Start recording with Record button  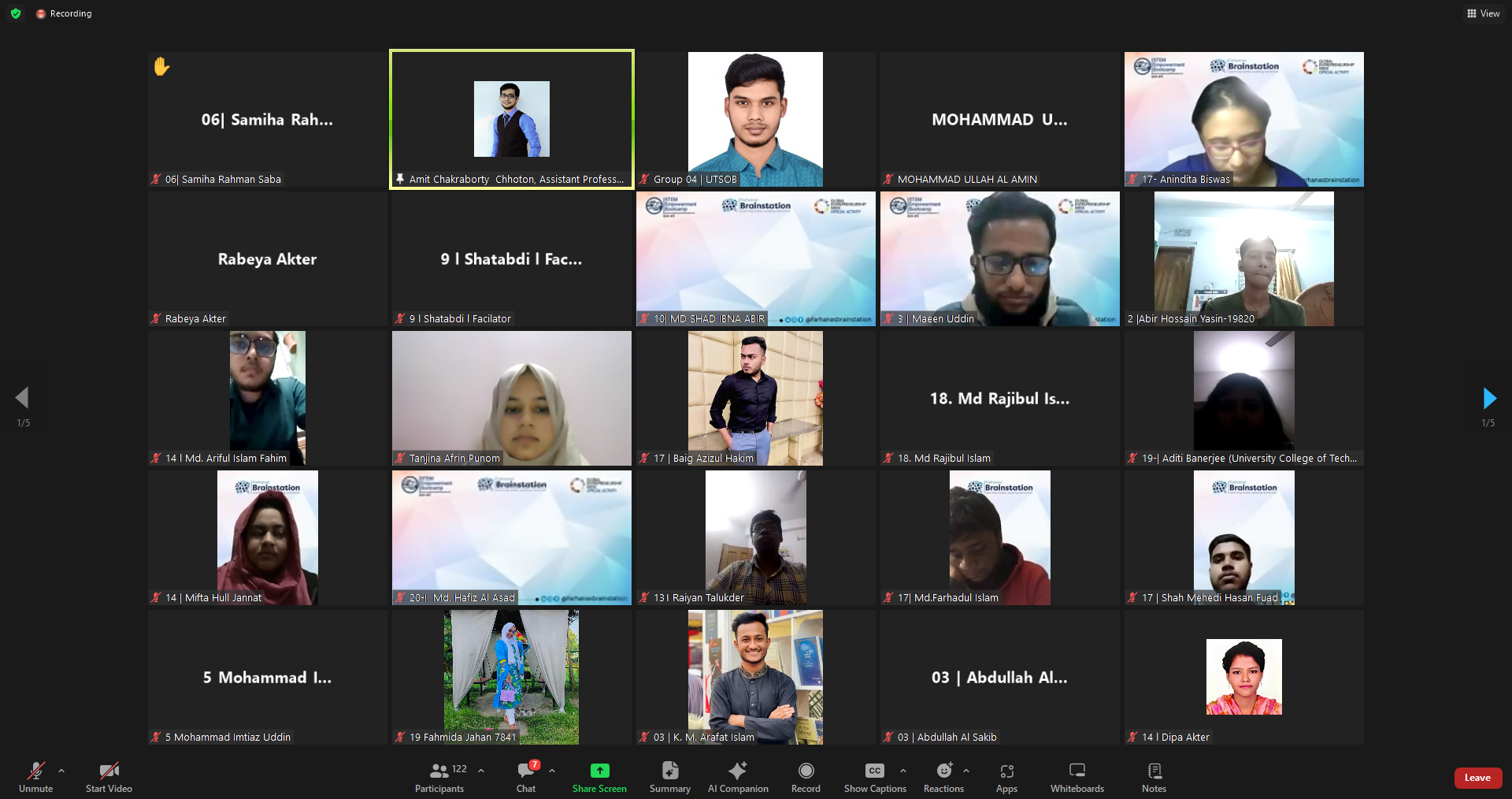click(806, 776)
